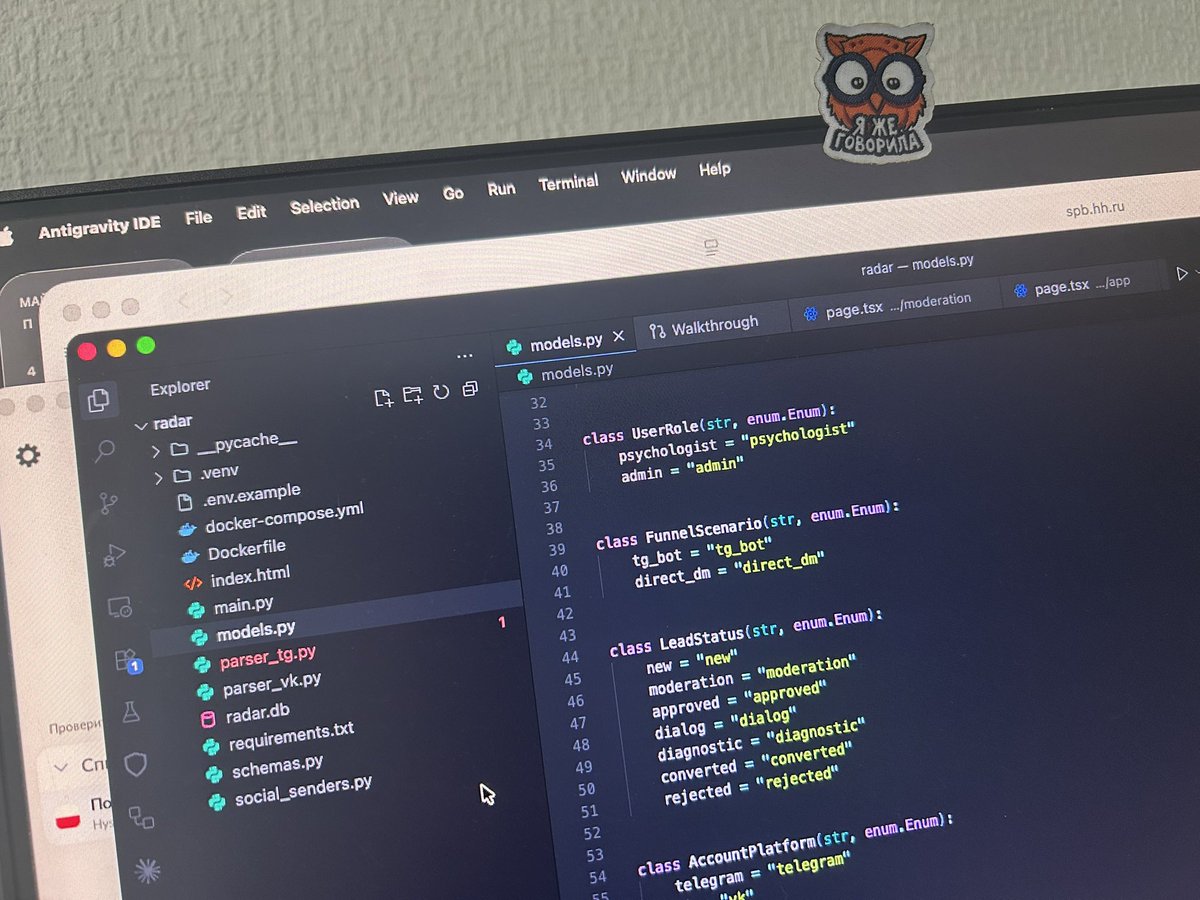Expand the chevron list in background window
Screen dimensions: 1200x900
click(62, 766)
